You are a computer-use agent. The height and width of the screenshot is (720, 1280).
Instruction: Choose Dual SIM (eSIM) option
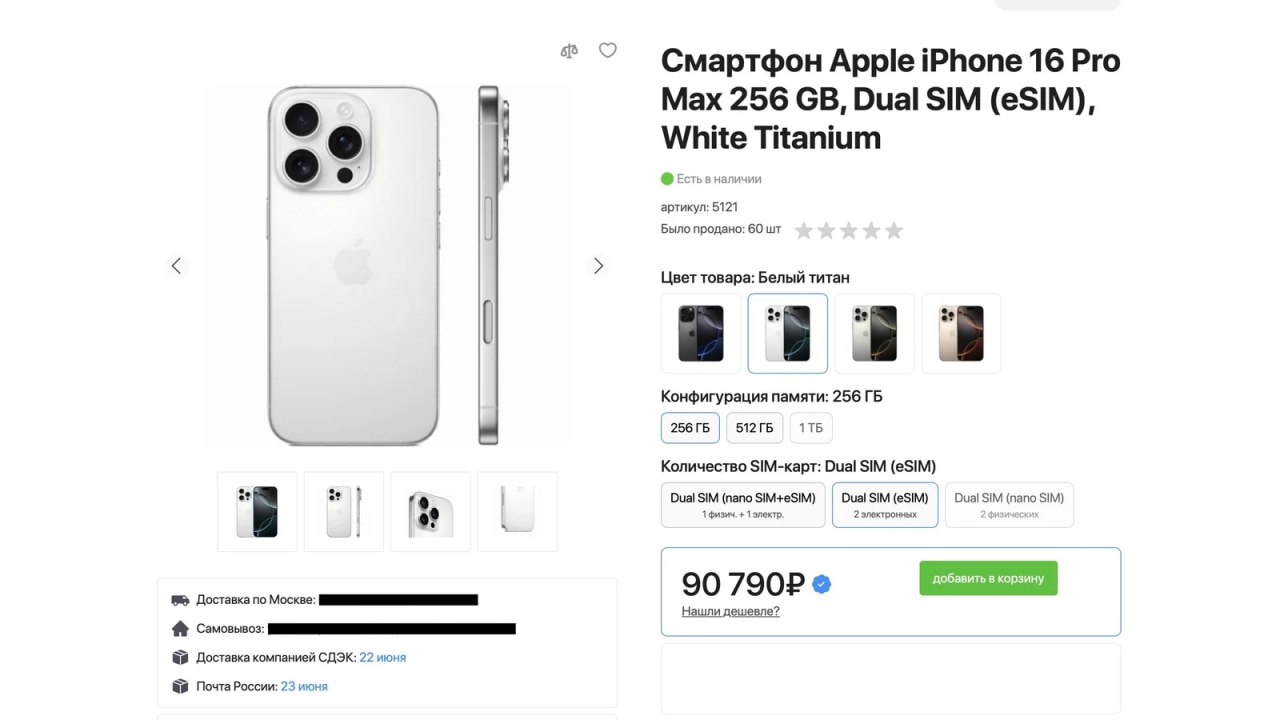pyautogui.click(x=885, y=505)
